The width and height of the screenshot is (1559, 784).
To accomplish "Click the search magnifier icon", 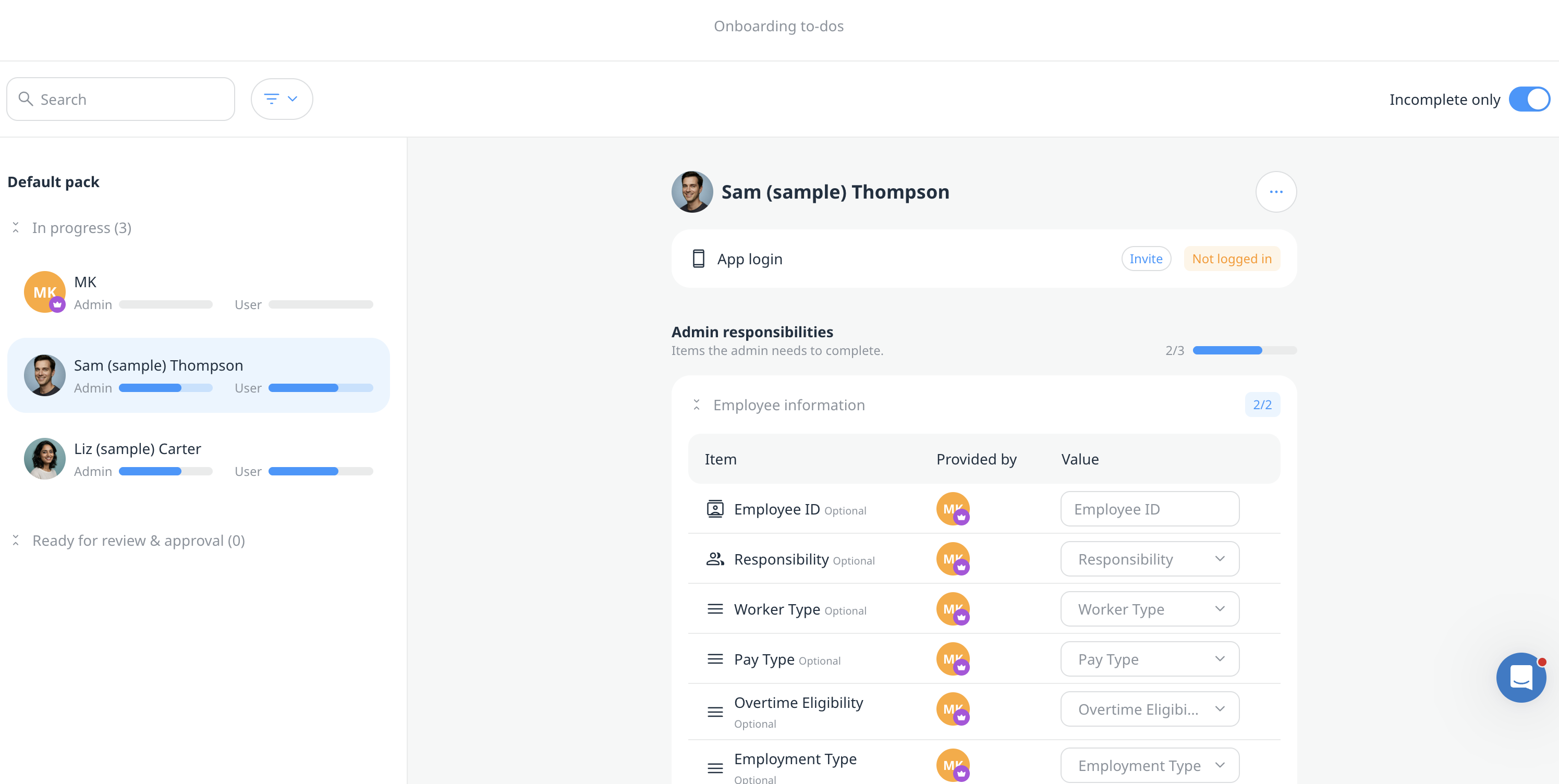I will coord(26,99).
